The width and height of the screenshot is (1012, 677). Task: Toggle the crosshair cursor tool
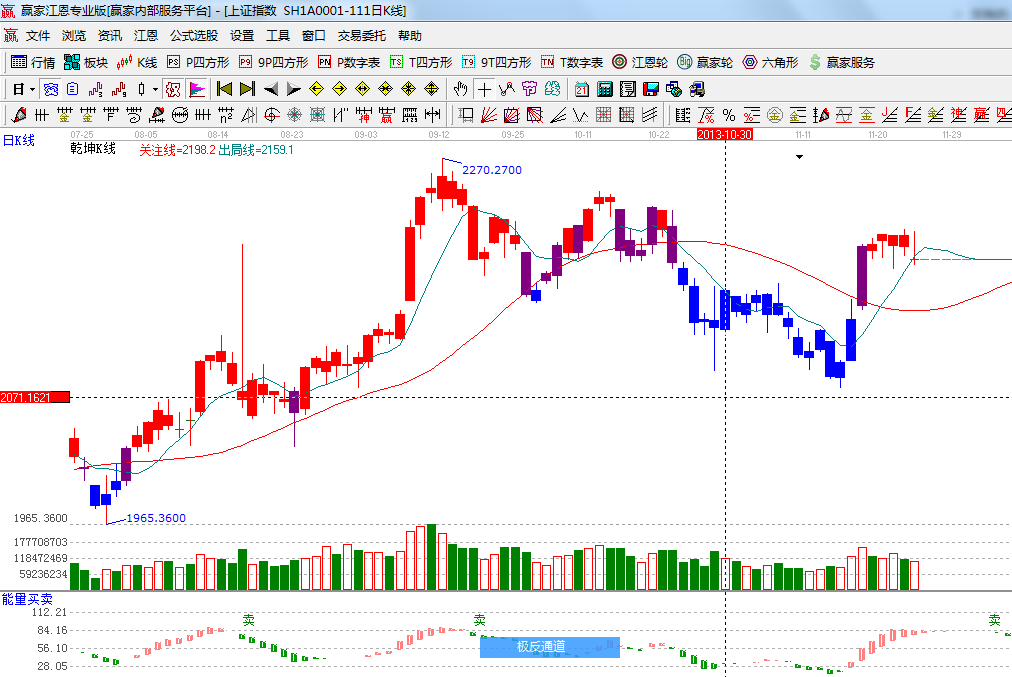[484, 88]
